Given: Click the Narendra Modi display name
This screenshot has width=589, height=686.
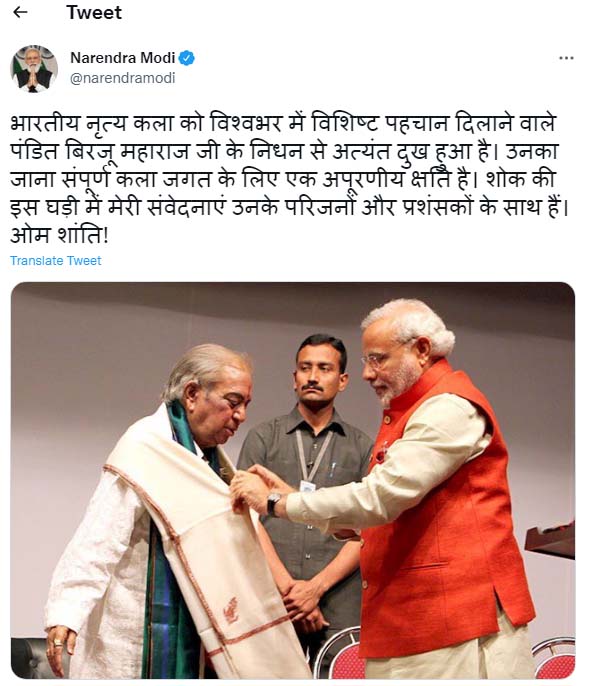Looking at the screenshot, I should click(x=123, y=58).
